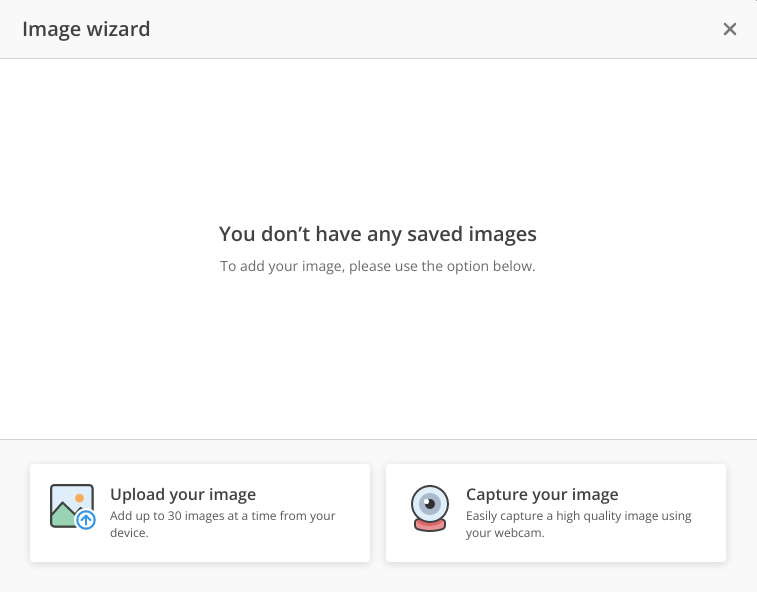Click the orange sun in the picture icon
This screenshot has width=757, height=592.
tap(79, 497)
